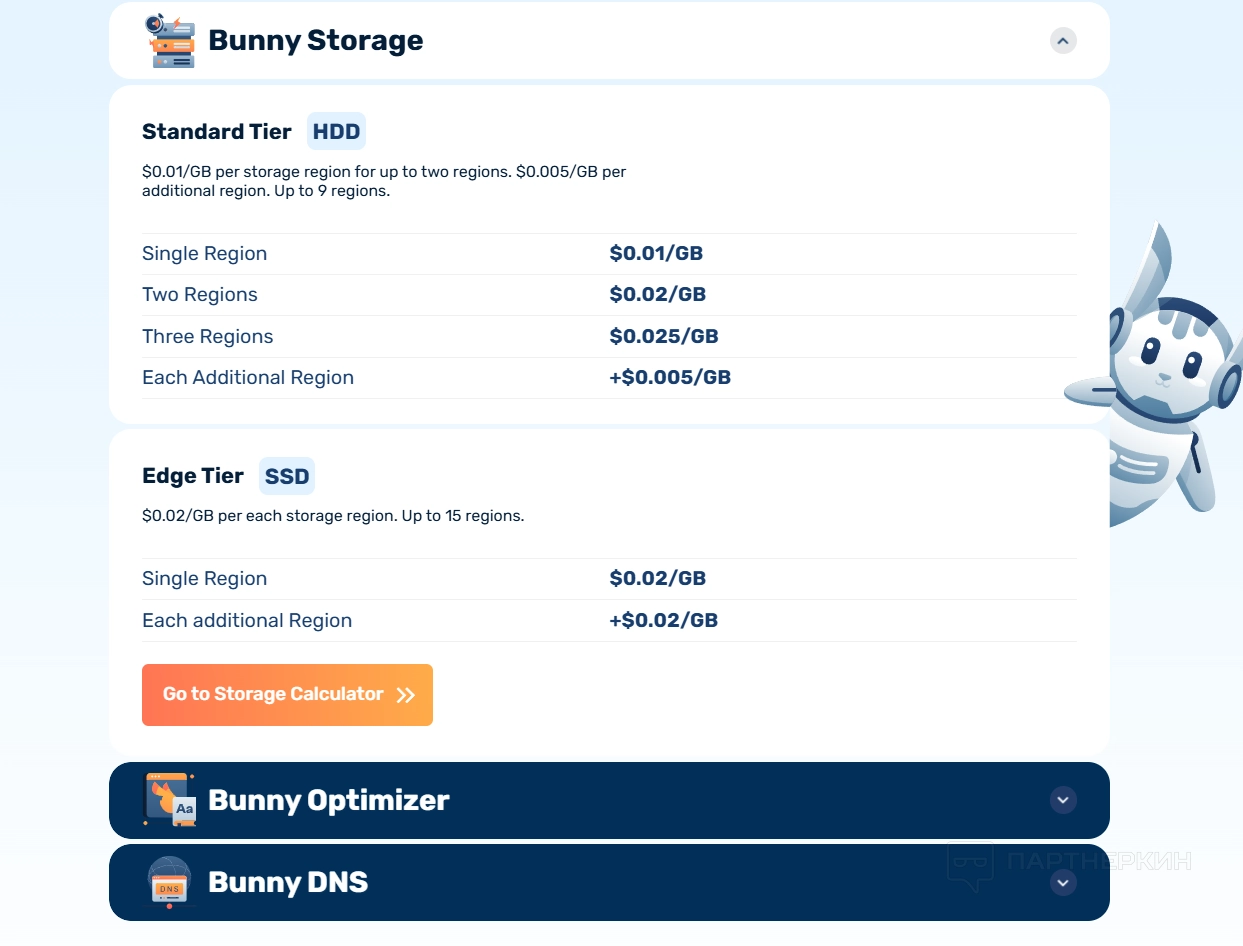This screenshot has height=946, width=1243.
Task: Click the Each Additional Region +$0.005/GB price
Action: [x=670, y=377]
